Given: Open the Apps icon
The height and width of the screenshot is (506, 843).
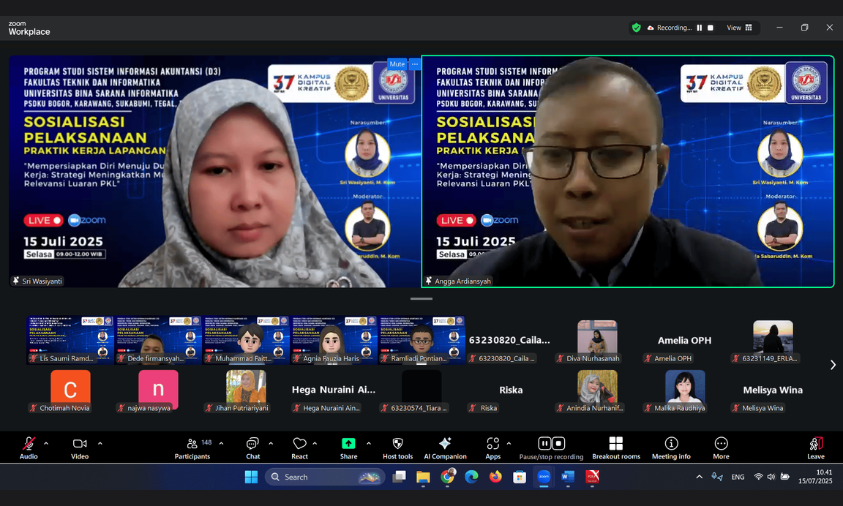Looking at the screenshot, I should tap(492, 447).
